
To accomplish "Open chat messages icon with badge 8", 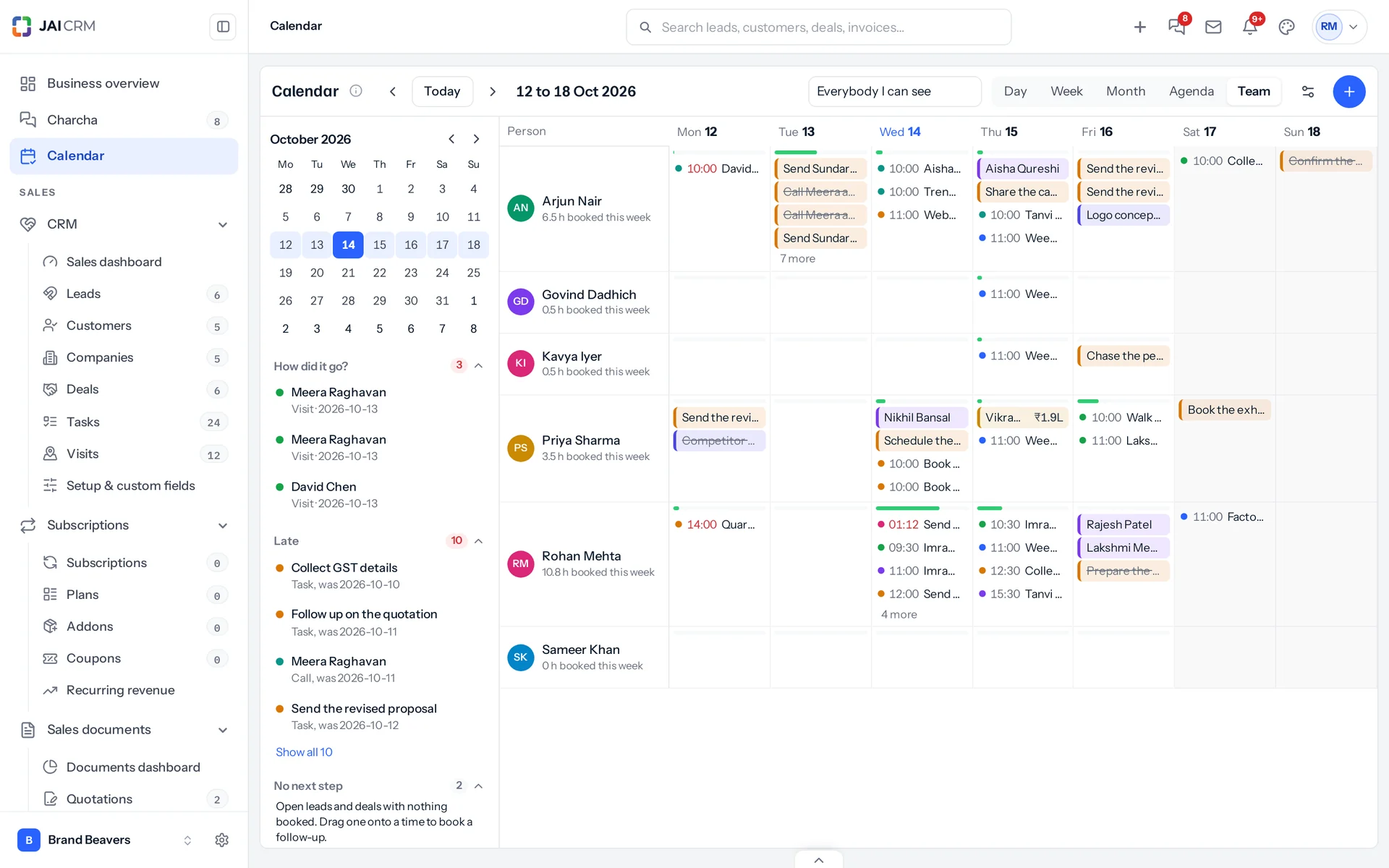I will coord(1177,27).
